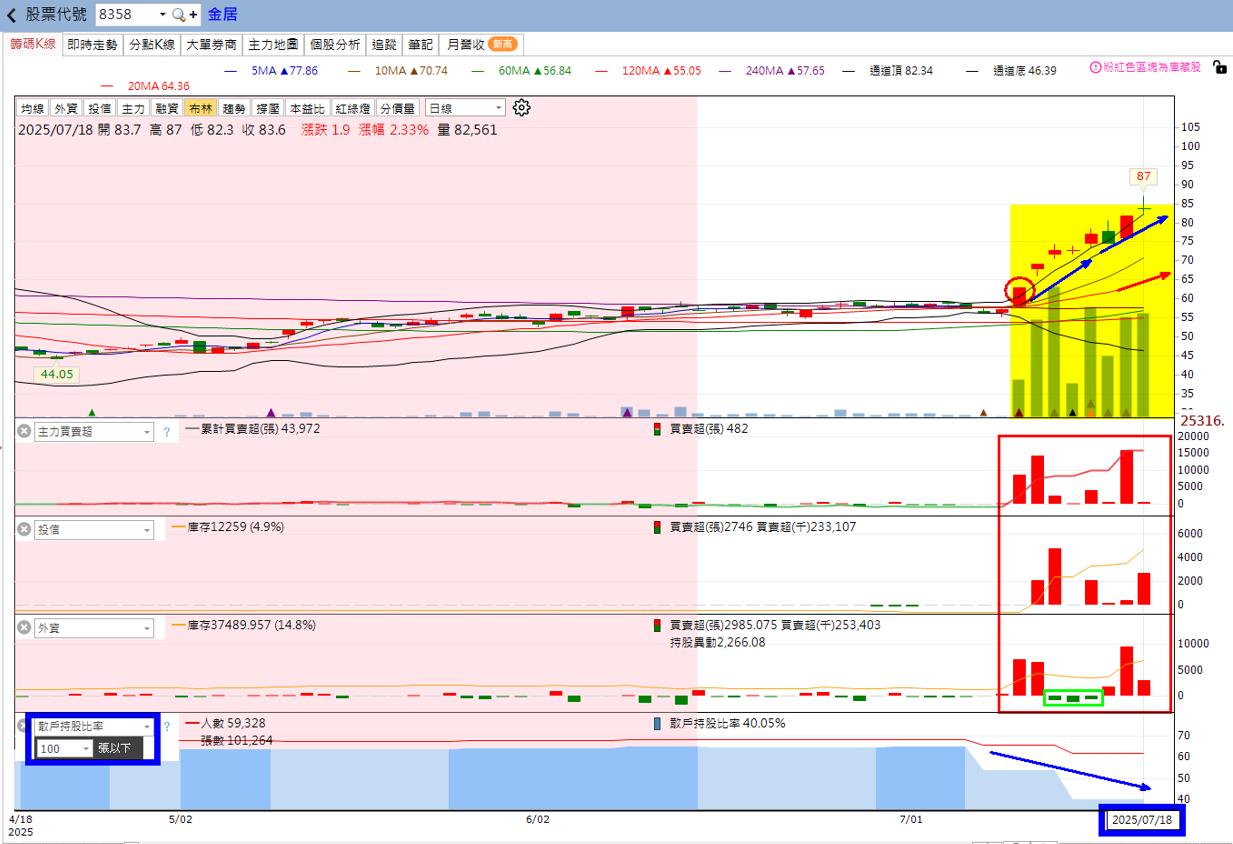Screen dimensions: 1233x844
Task: Open chart settings with the gear icon
Action: [x=521, y=107]
